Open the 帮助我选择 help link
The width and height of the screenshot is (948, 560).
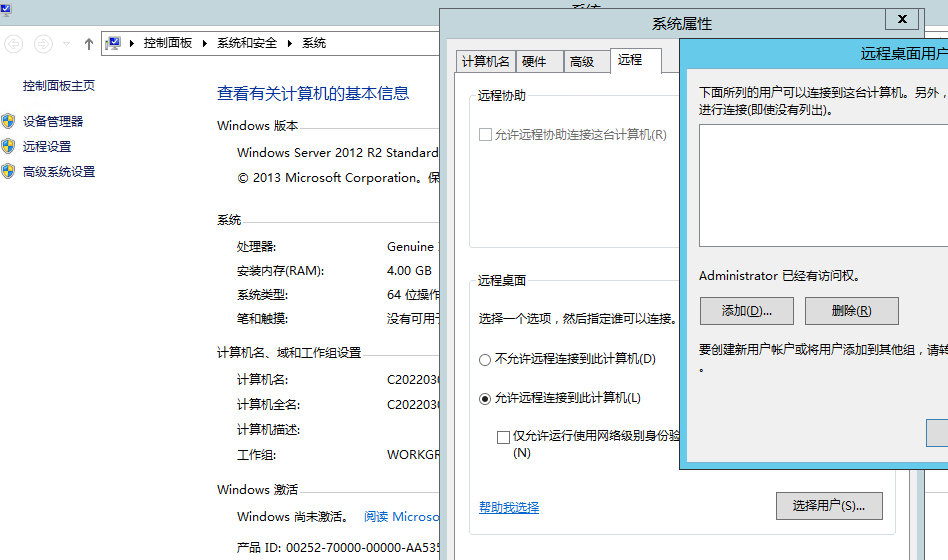click(x=509, y=508)
